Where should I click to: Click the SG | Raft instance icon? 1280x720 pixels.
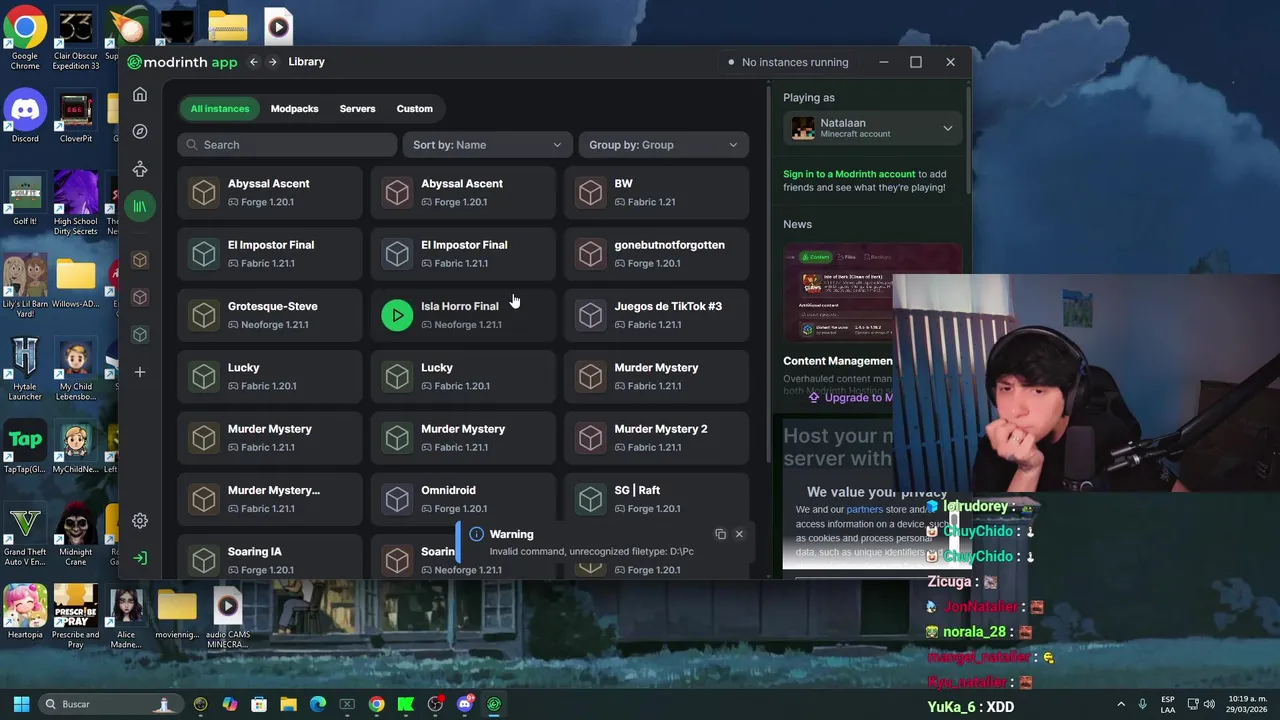(591, 499)
